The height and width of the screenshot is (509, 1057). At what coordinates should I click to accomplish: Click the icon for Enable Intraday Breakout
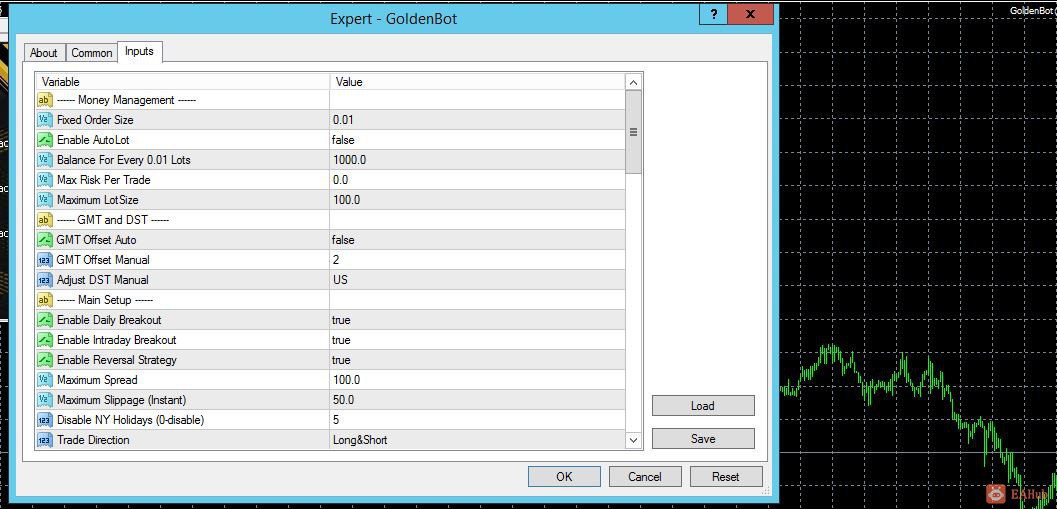coord(44,340)
